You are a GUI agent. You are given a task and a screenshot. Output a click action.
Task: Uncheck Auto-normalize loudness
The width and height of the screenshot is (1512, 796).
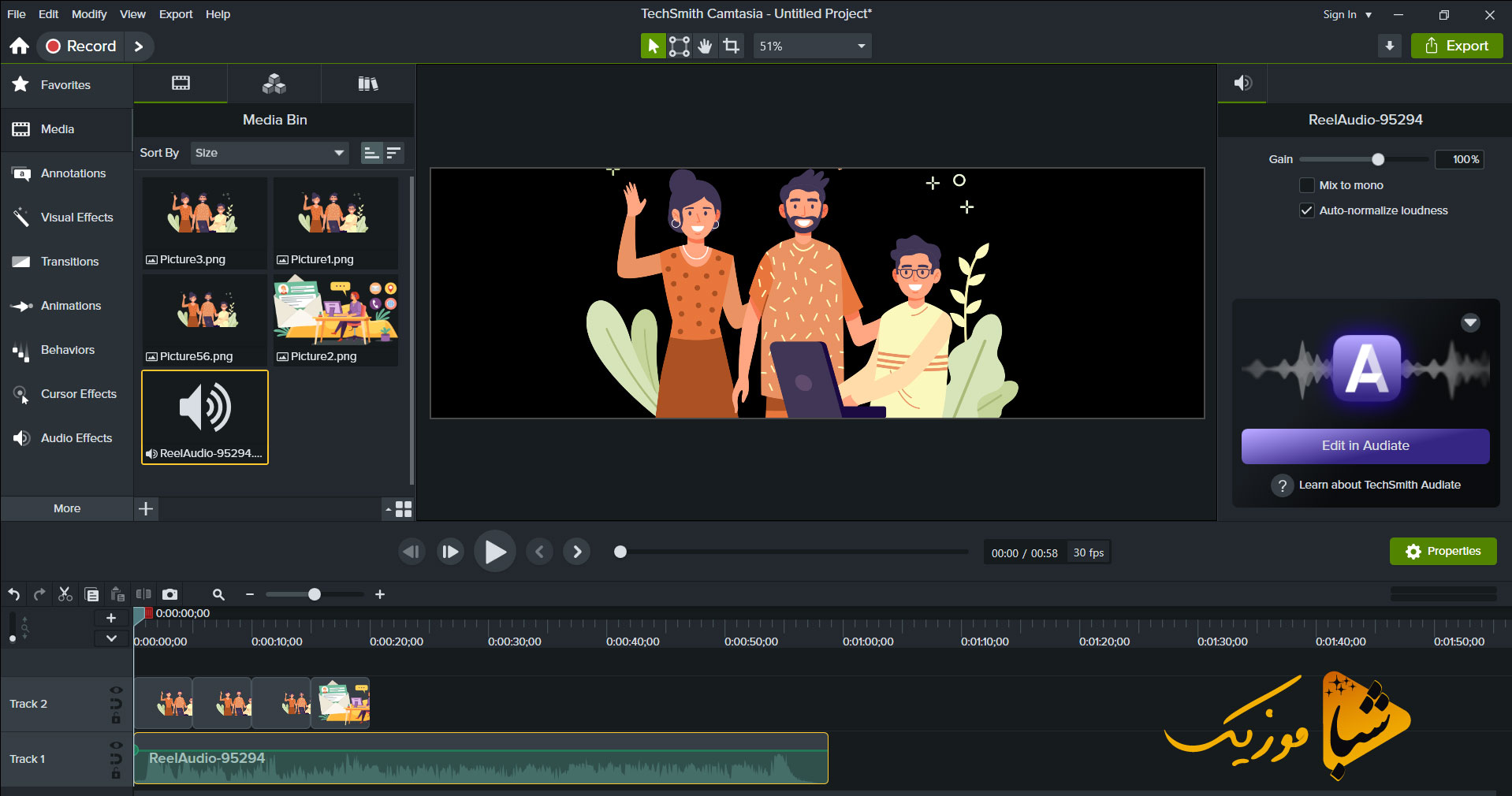click(x=1306, y=210)
